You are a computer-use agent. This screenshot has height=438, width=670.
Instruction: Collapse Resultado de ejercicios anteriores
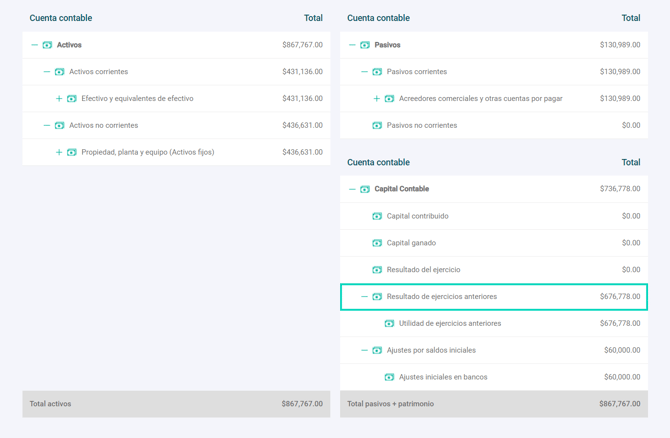point(364,297)
